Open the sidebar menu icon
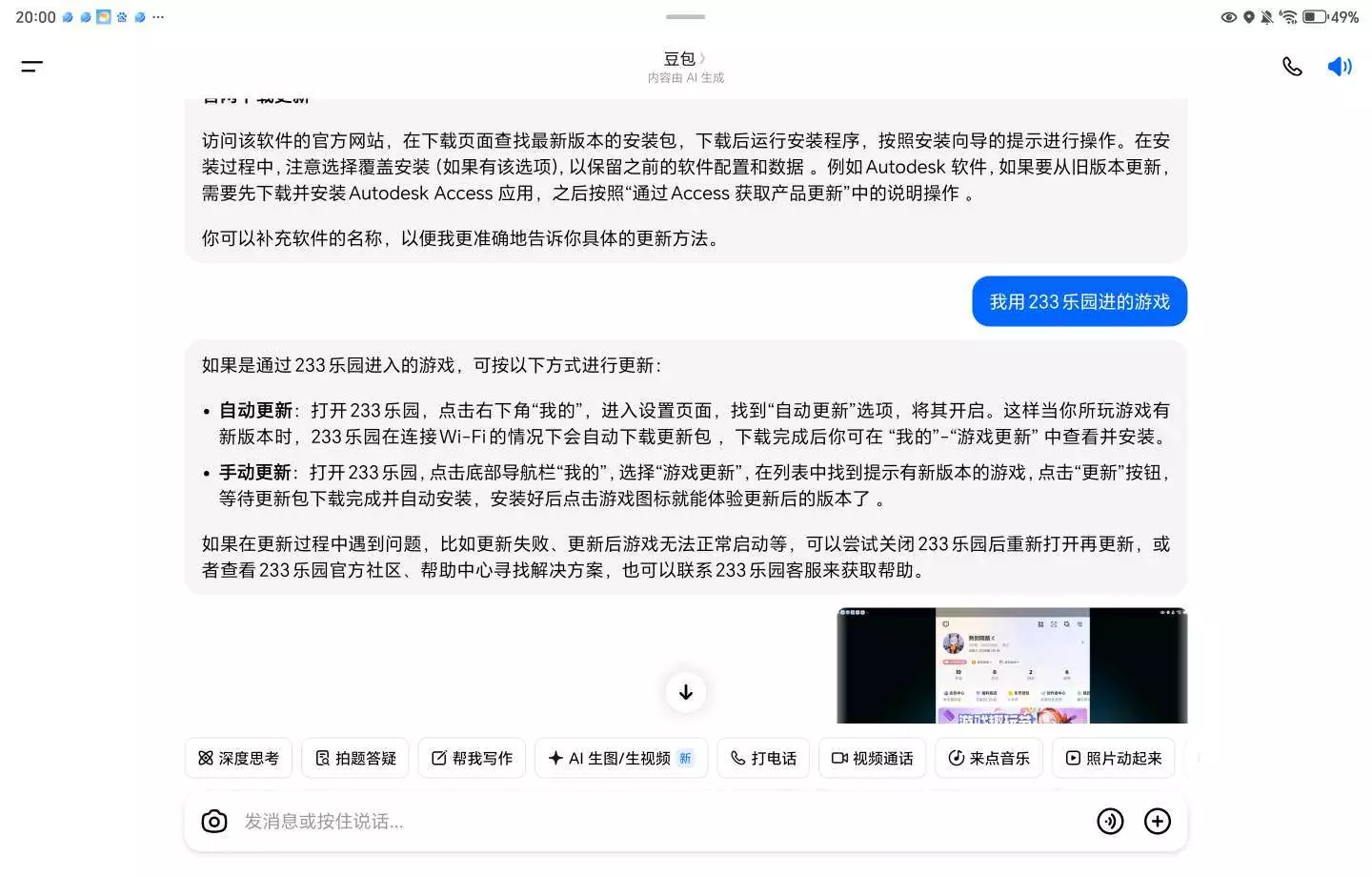This screenshot has width=1372, height=877. (x=31, y=67)
